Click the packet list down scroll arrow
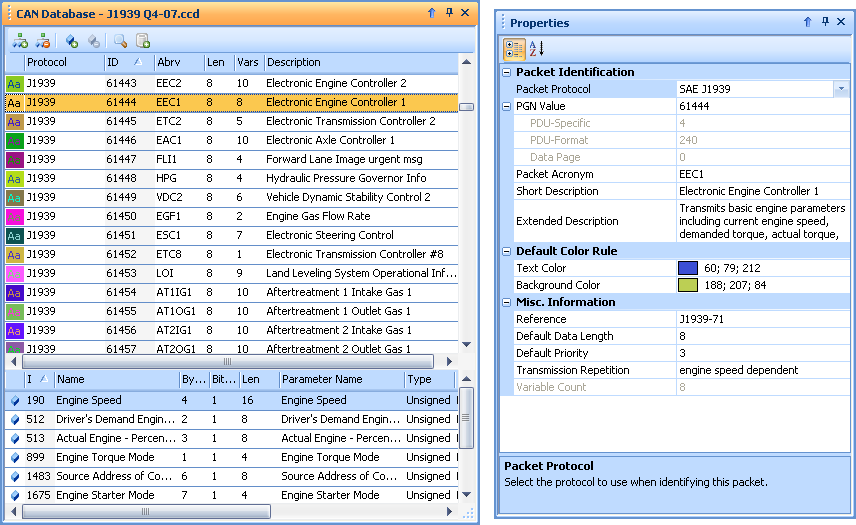This screenshot has width=856, height=525. click(x=466, y=344)
